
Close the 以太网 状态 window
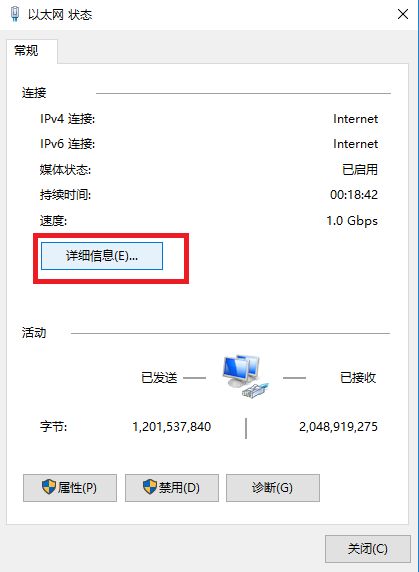(403, 14)
